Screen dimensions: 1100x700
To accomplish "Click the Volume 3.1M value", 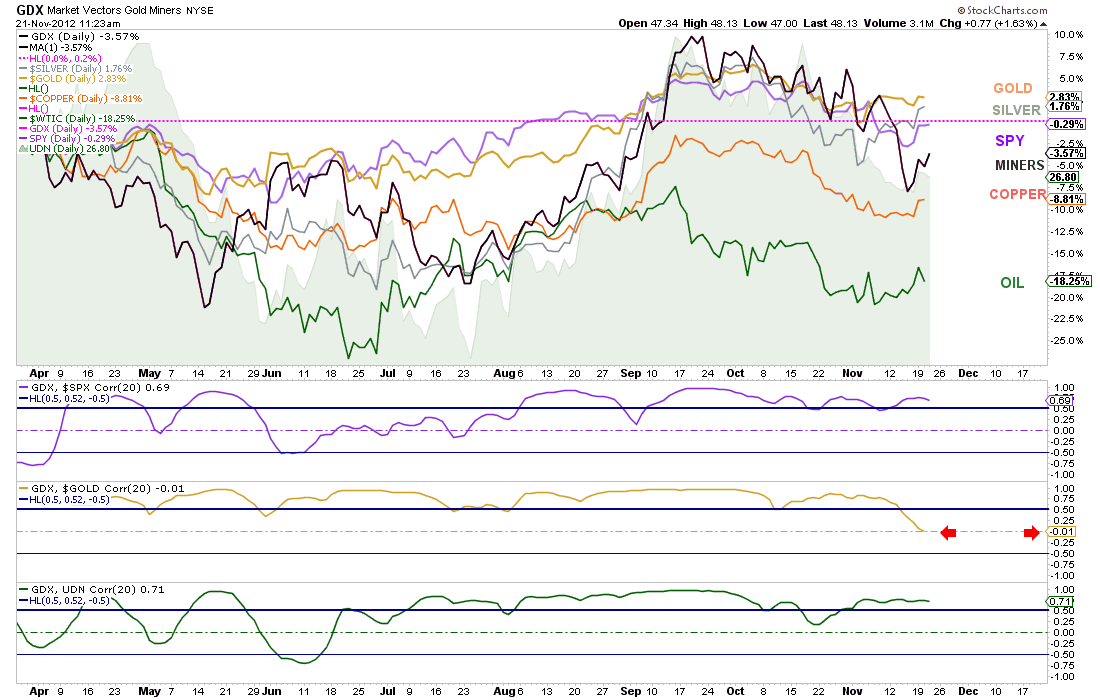I will [898, 23].
